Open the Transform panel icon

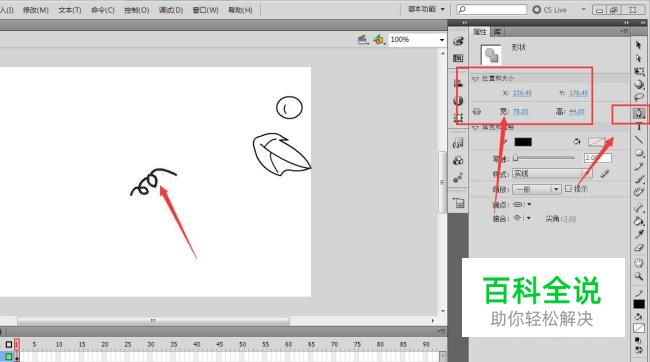pos(458,118)
